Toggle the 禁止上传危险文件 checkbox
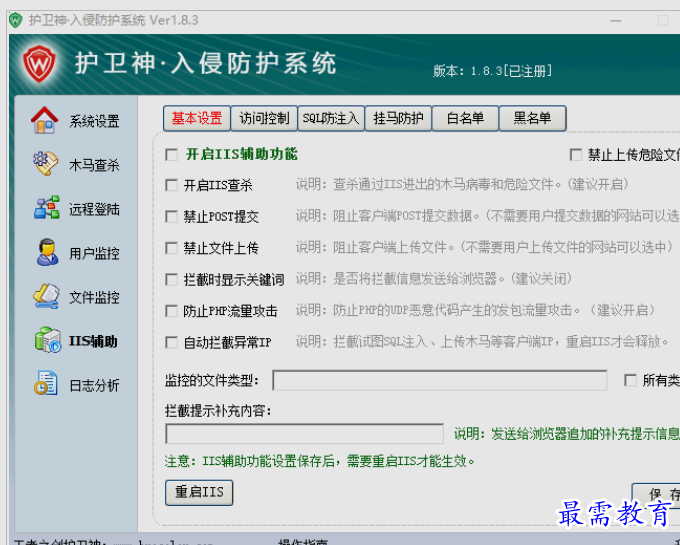This screenshot has height=545, width=680. coord(575,154)
